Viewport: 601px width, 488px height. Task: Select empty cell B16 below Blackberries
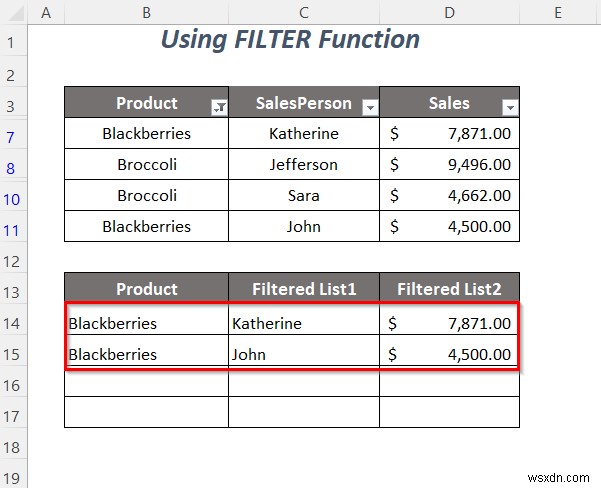point(146,385)
